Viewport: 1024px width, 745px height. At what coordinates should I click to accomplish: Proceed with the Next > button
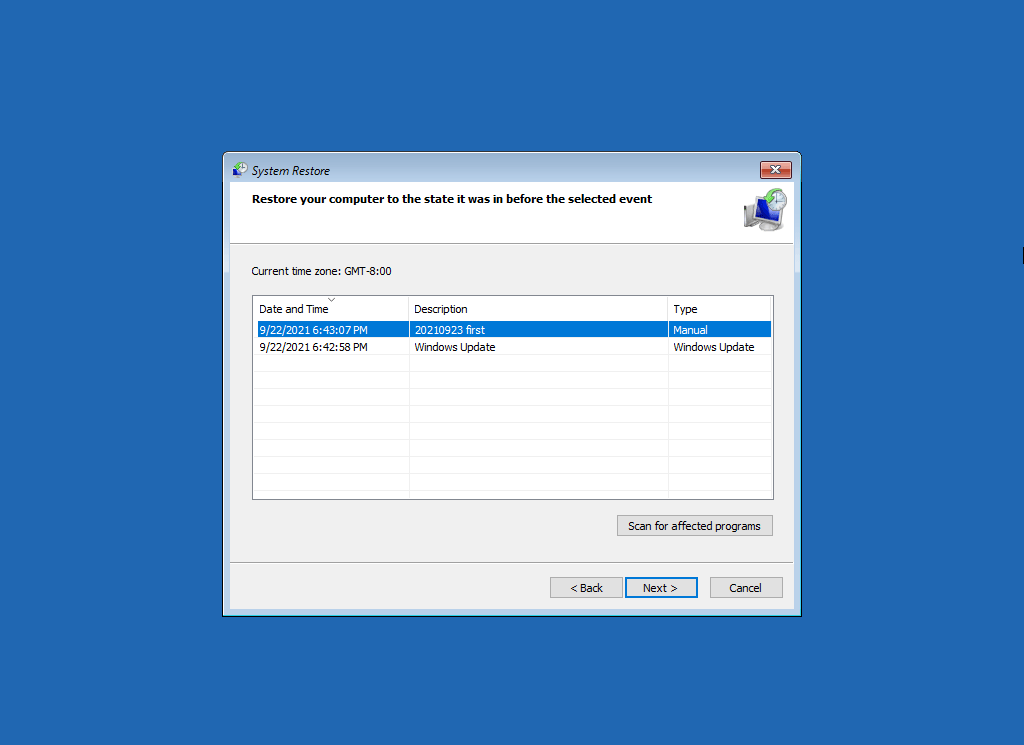(661, 588)
